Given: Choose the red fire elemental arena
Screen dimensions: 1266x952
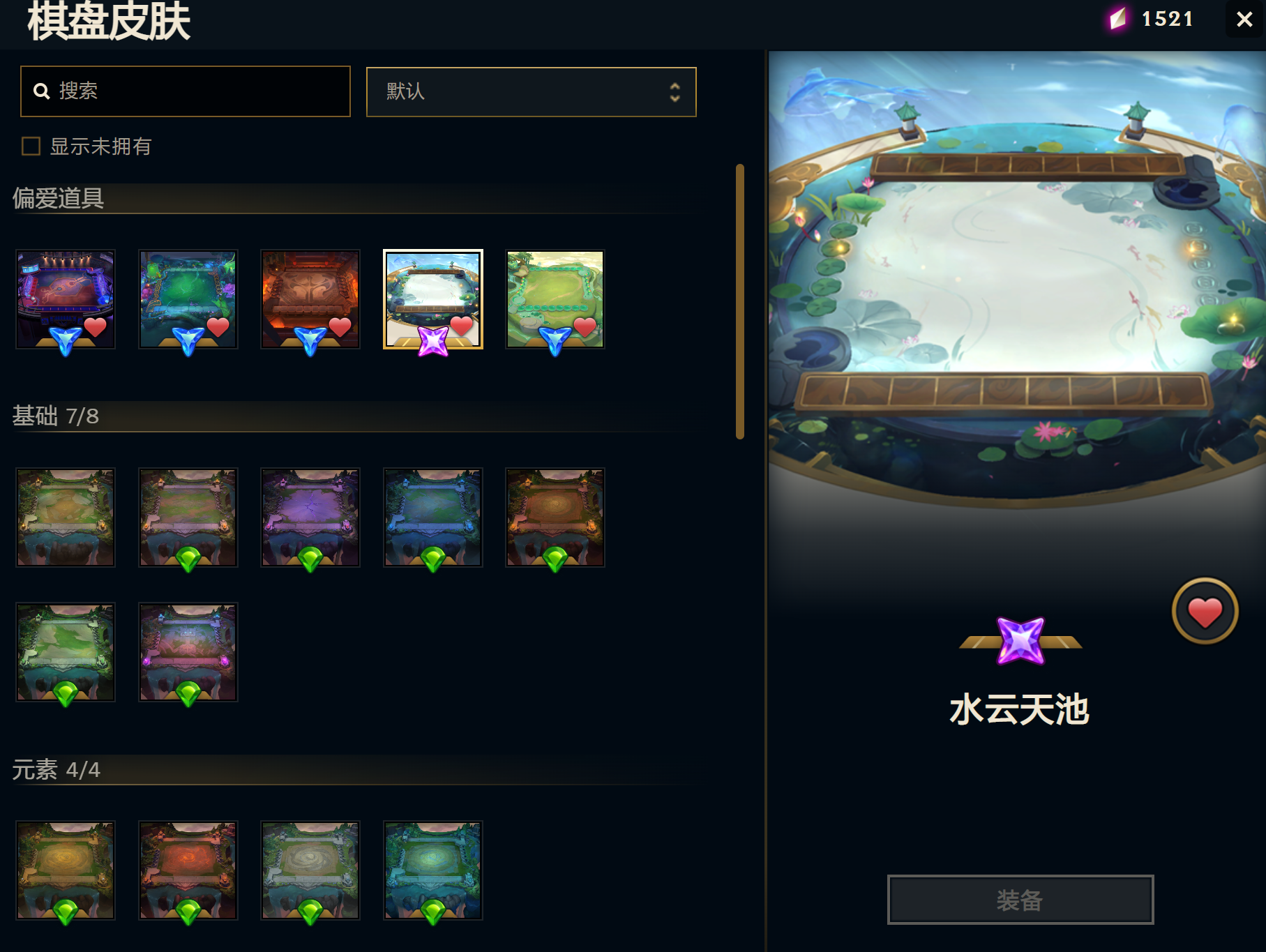Looking at the screenshot, I should pos(188,870).
